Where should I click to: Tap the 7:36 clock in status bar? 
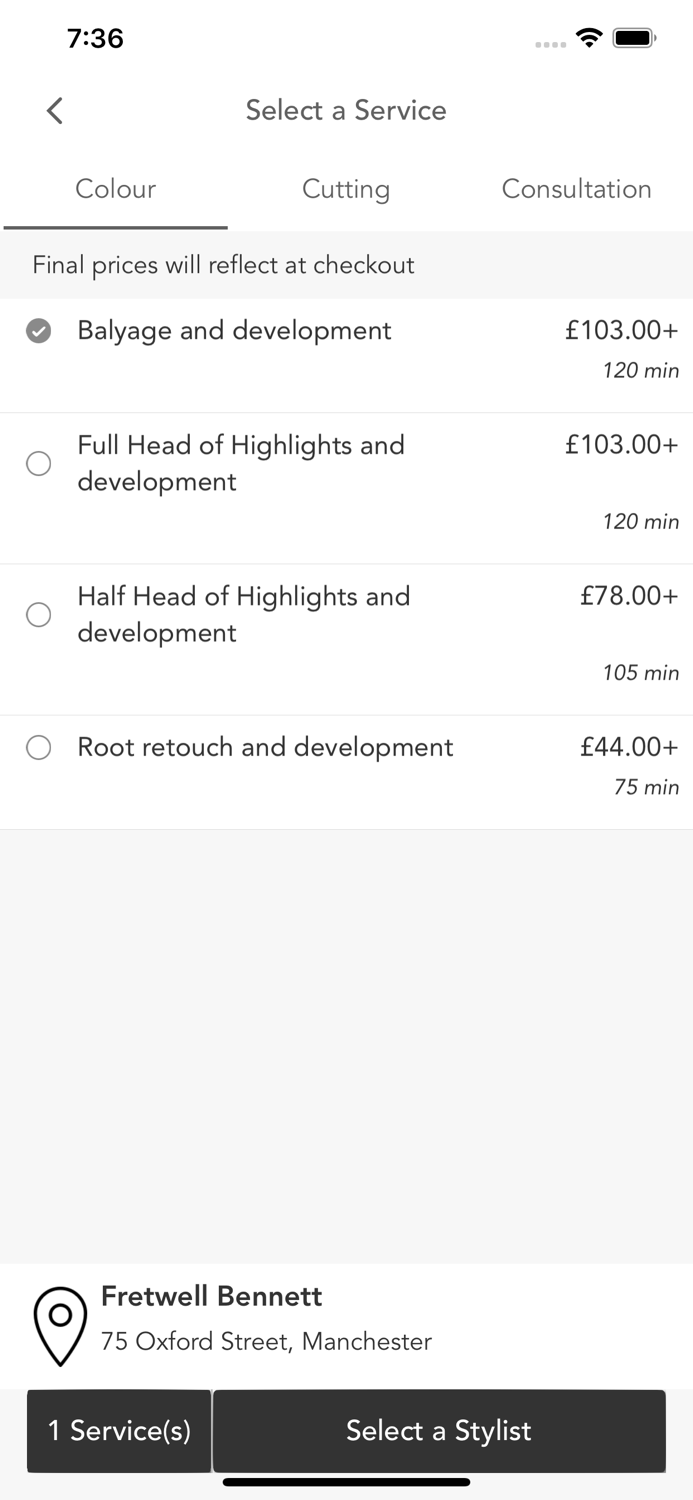(x=95, y=38)
